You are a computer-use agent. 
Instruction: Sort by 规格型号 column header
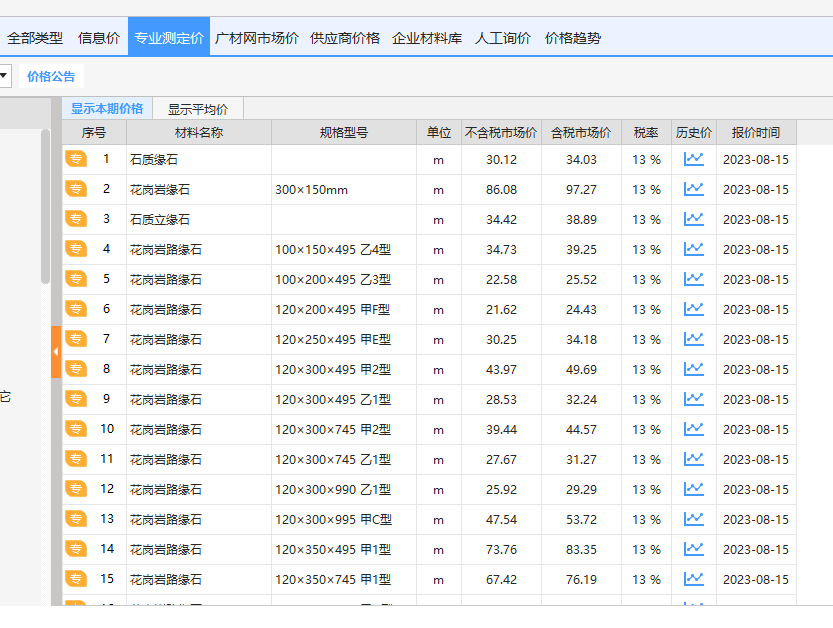click(344, 132)
